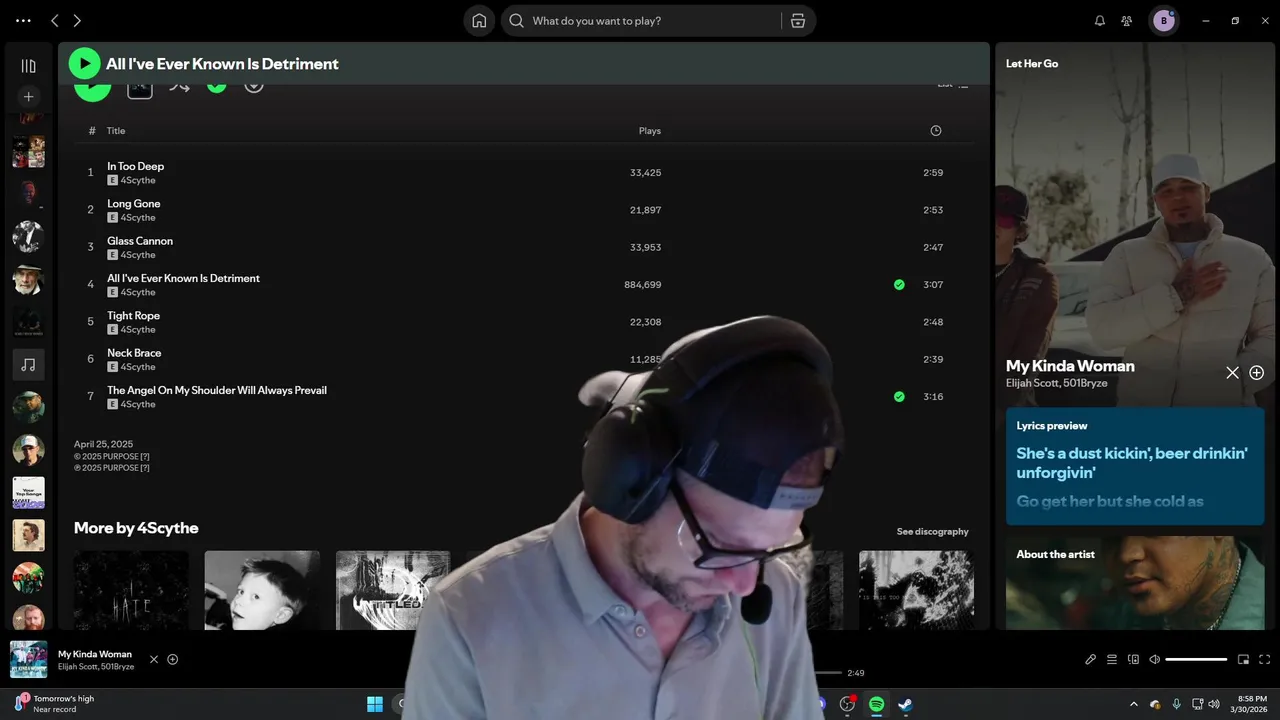This screenshot has height=720, width=1280.
Task: Open the Windows Start menu
Action: click(375, 704)
